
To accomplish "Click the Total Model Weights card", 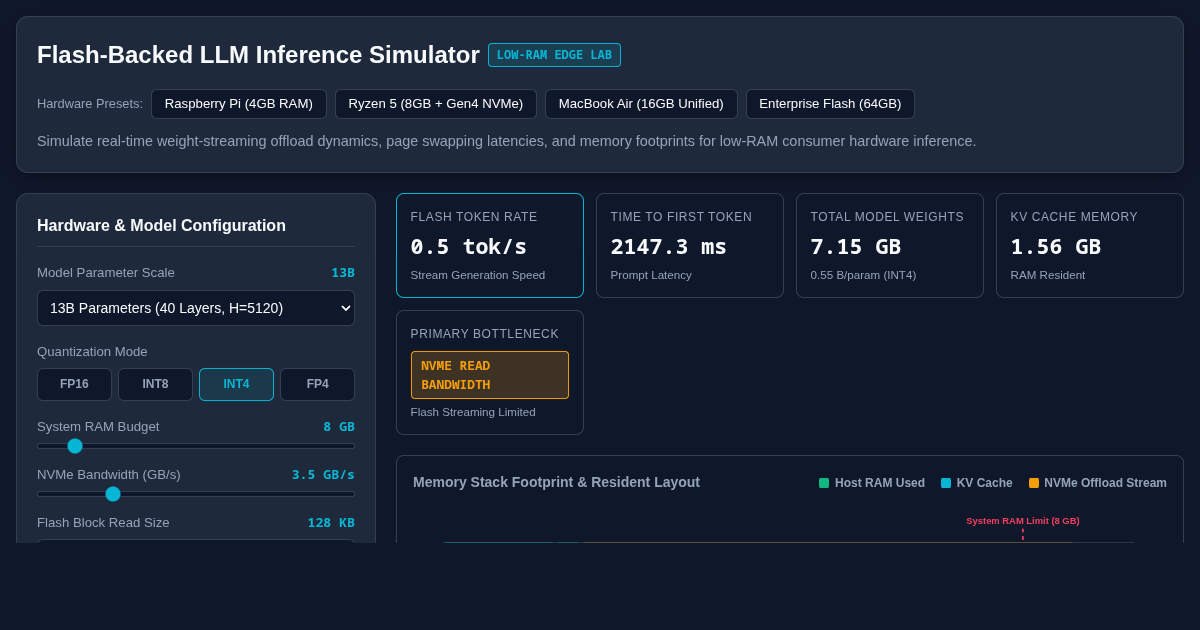I will (x=890, y=245).
